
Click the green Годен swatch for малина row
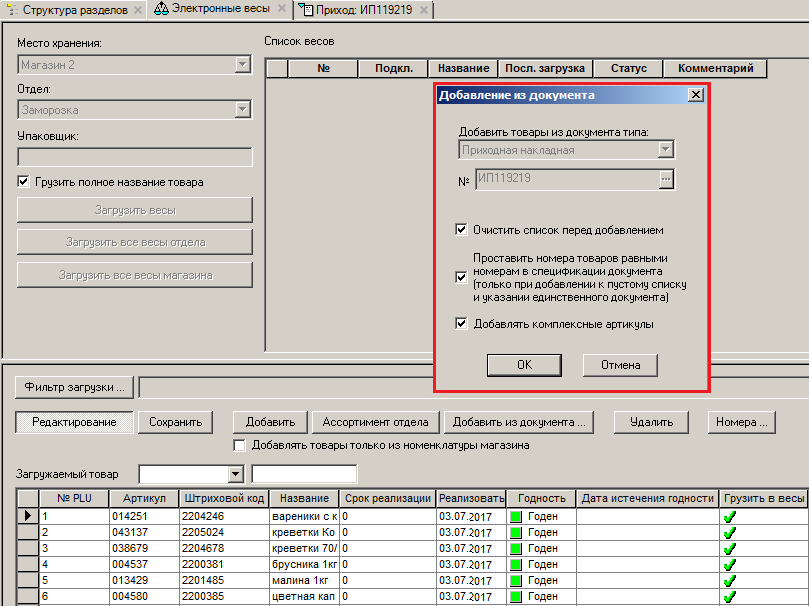[x=515, y=580]
